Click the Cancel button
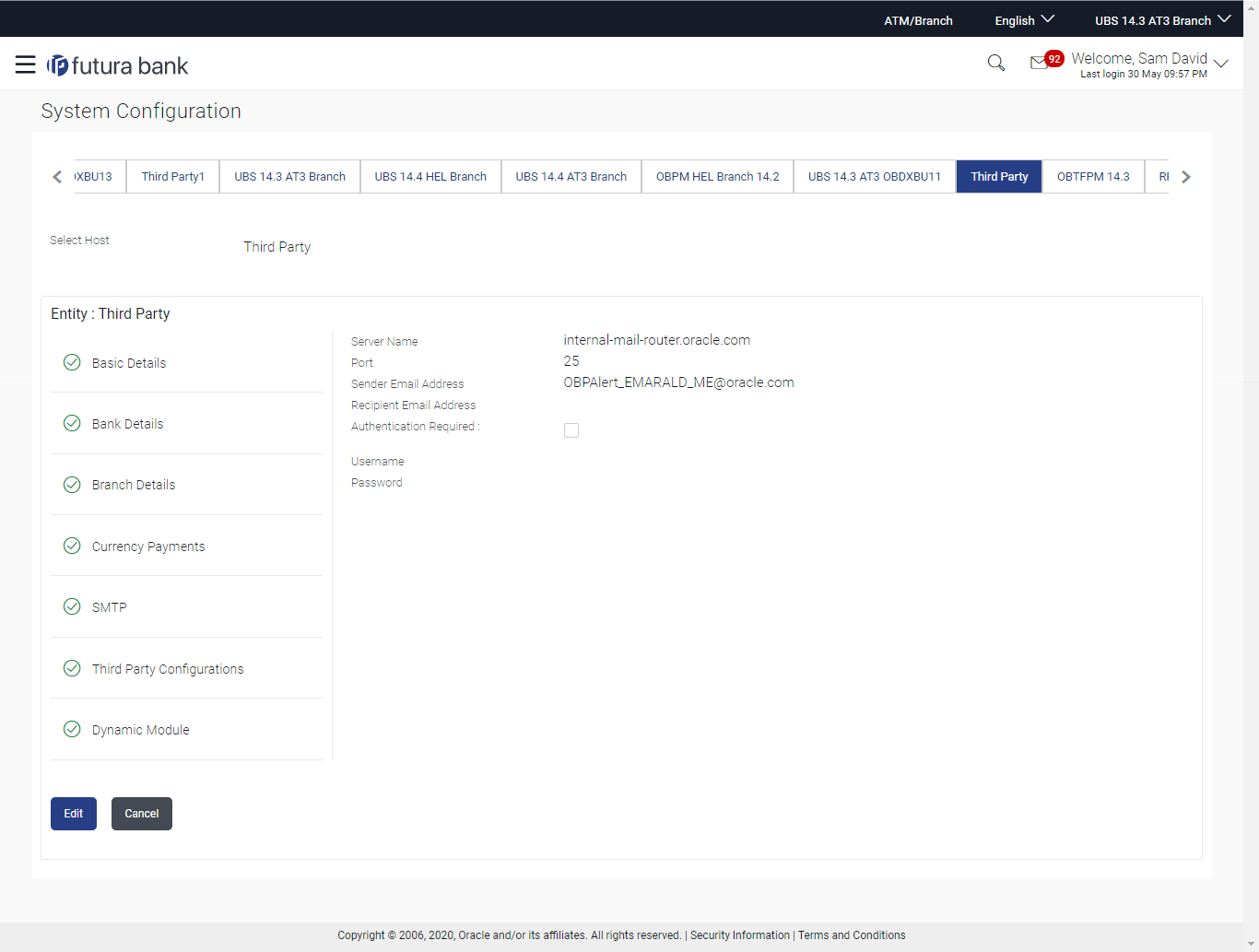This screenshot has height=952, width=1259. 142,814
